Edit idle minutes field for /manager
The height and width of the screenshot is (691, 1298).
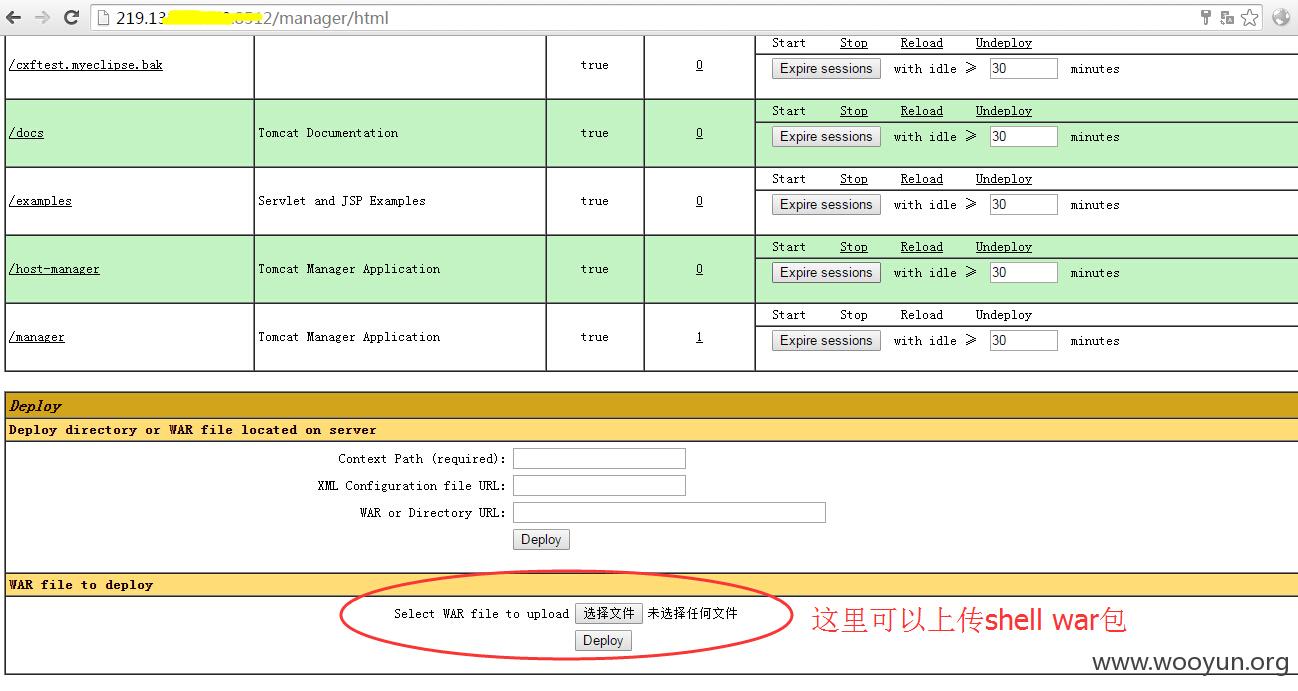coord(1023,341)
